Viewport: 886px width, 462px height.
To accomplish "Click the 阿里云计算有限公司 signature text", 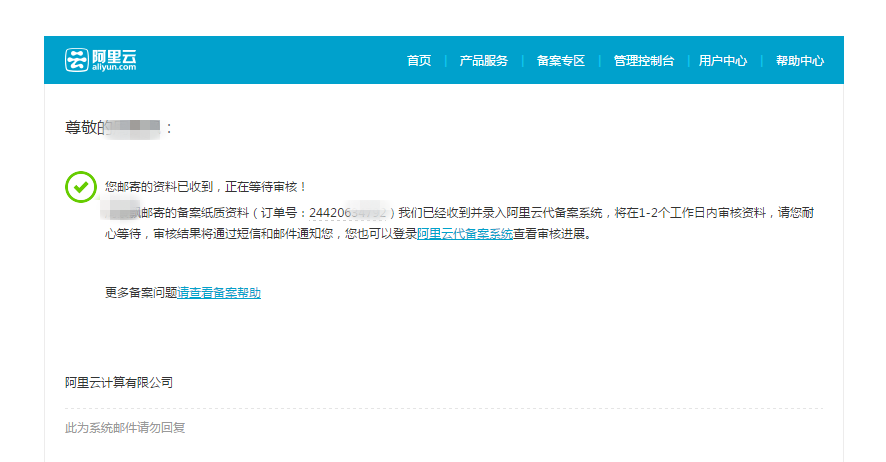I will point(119,382).
